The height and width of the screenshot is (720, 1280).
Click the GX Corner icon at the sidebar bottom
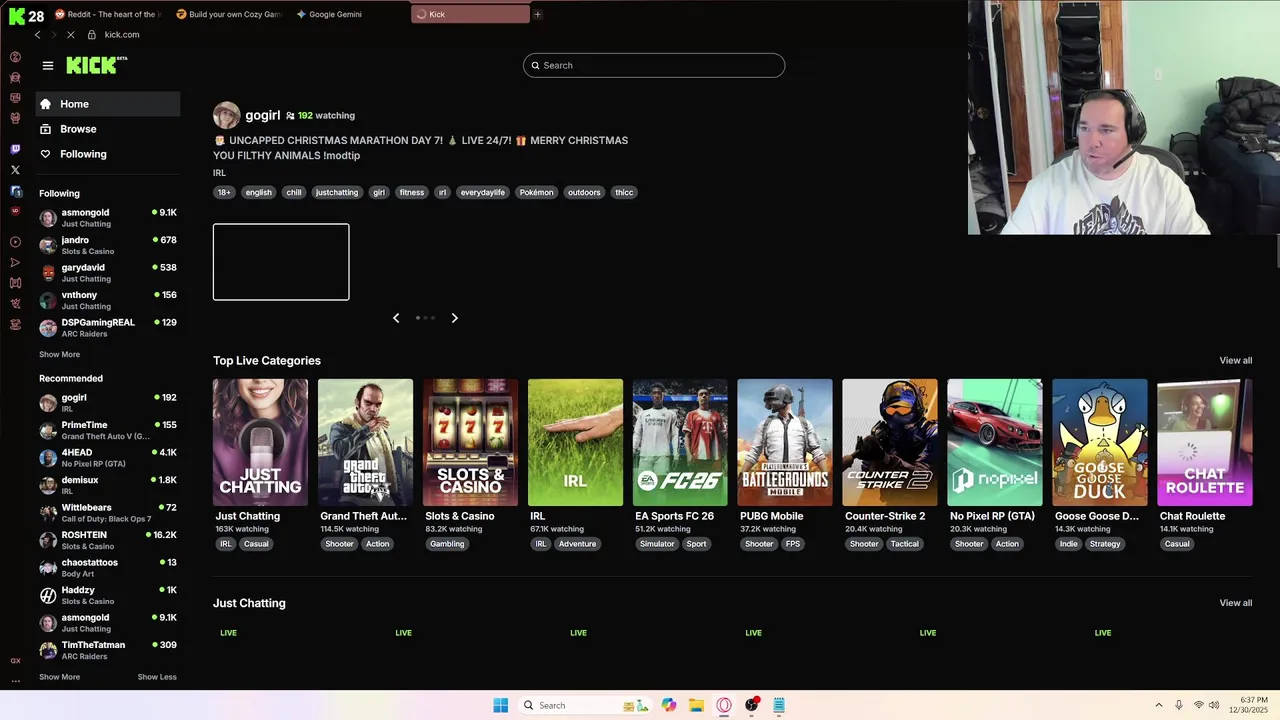tap(15, 661)
